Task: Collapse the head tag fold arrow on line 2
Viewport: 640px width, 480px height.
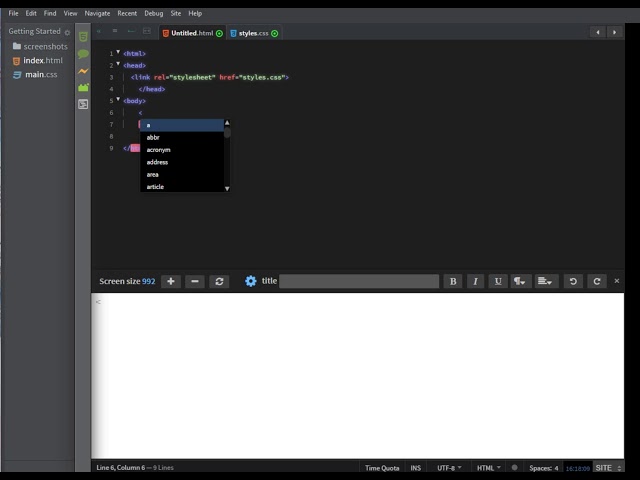Action: pyautogui.click(x=118, y=64)
